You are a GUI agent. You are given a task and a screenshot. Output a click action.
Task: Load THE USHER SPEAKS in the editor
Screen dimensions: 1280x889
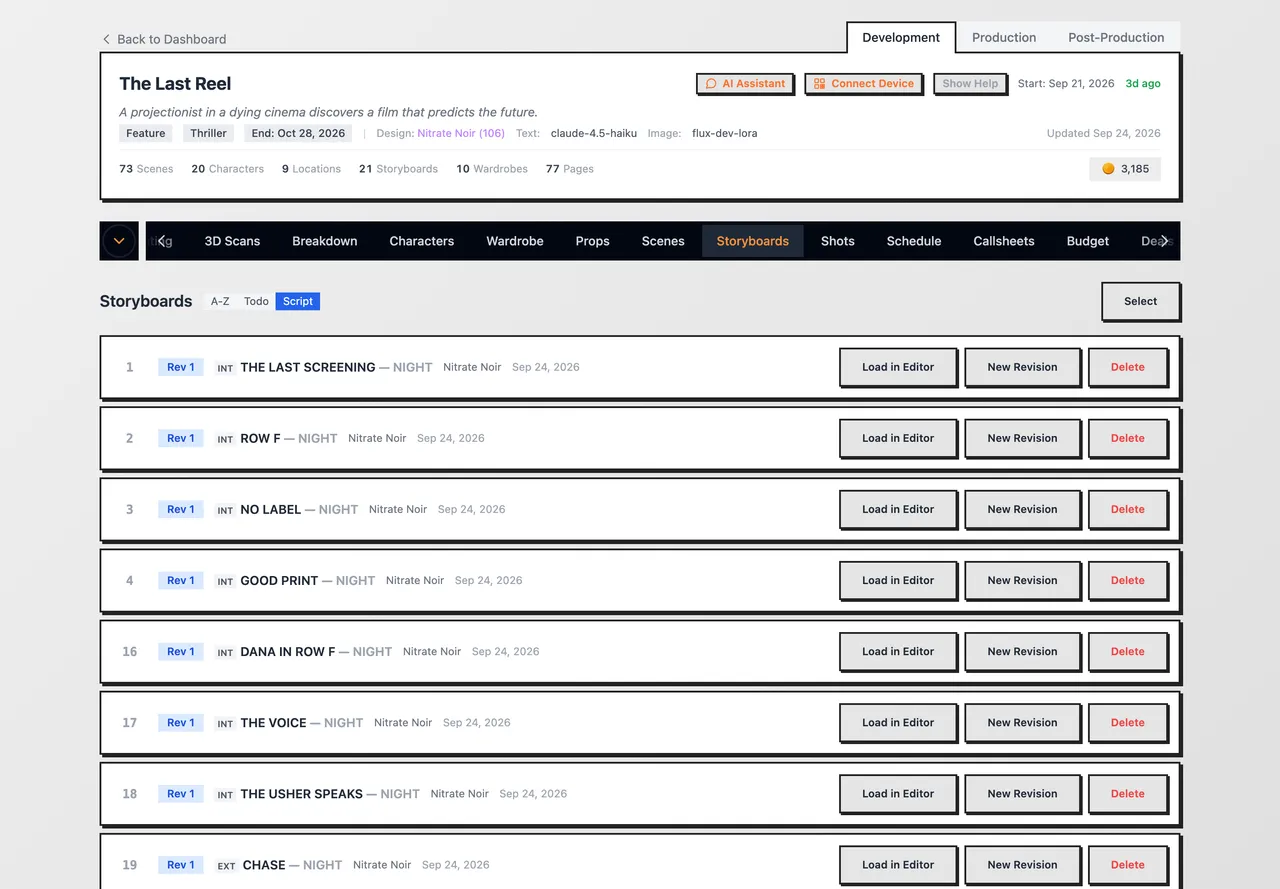[x=898, y=793]
